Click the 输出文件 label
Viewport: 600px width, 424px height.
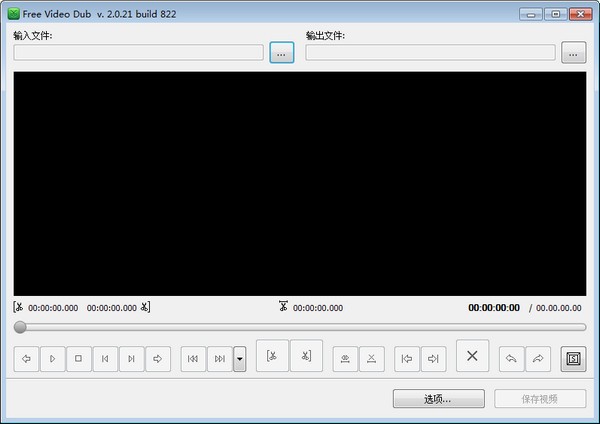(x=325, y=36)
